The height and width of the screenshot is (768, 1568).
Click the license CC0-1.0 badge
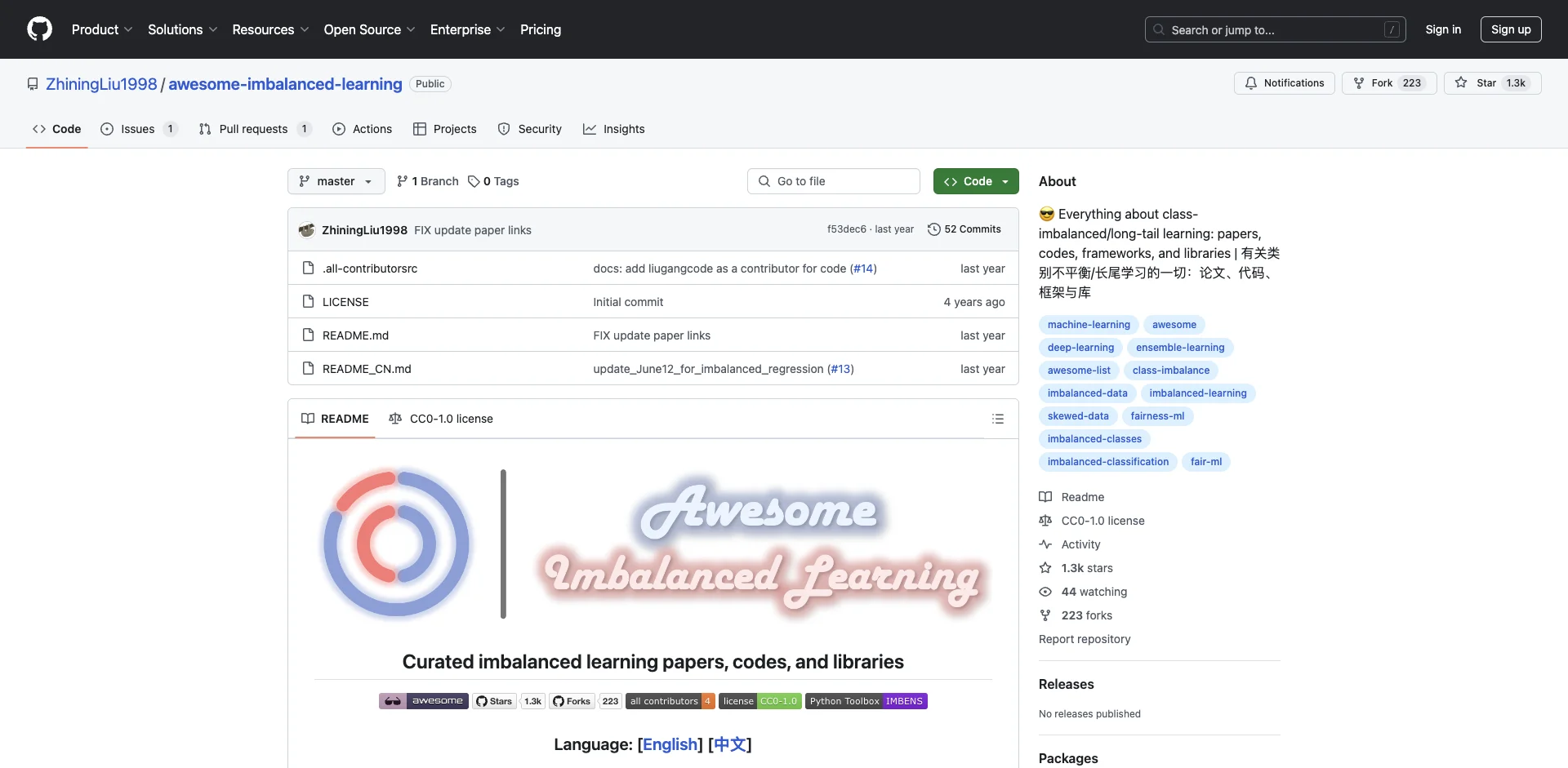(x=760, y=701)
